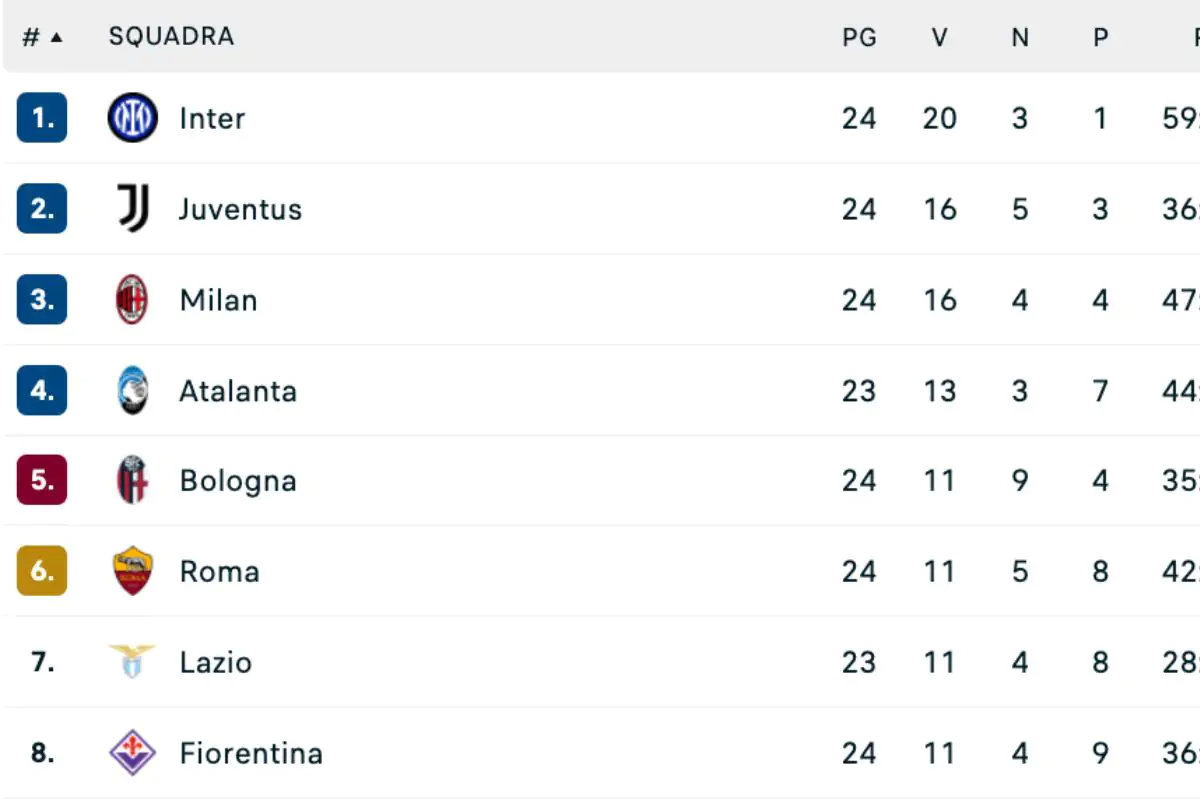Click the Inter club crest icon
1200x800 pixels.
tap(132, 118)
